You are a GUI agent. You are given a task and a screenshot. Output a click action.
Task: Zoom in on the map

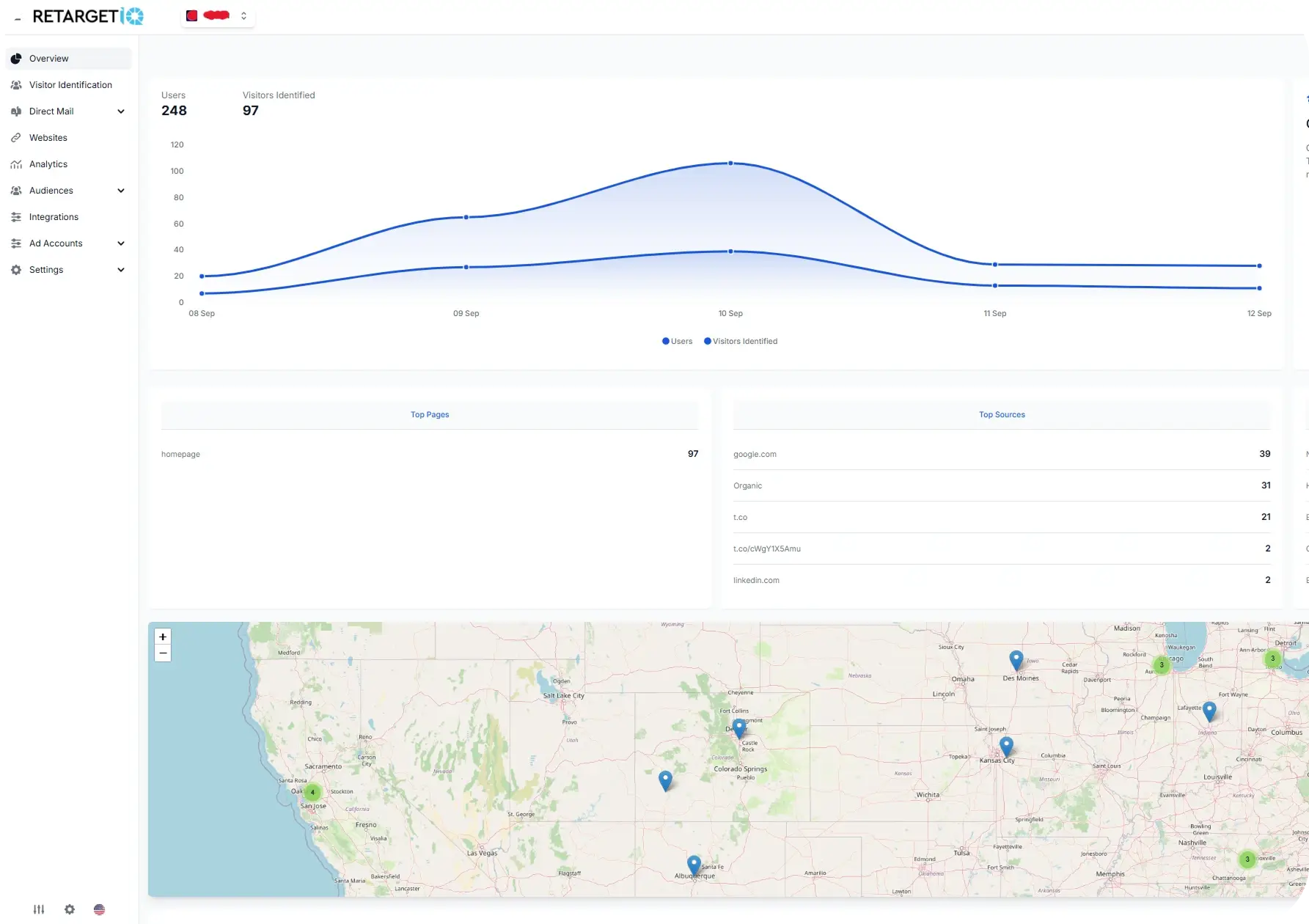point(163,637)
